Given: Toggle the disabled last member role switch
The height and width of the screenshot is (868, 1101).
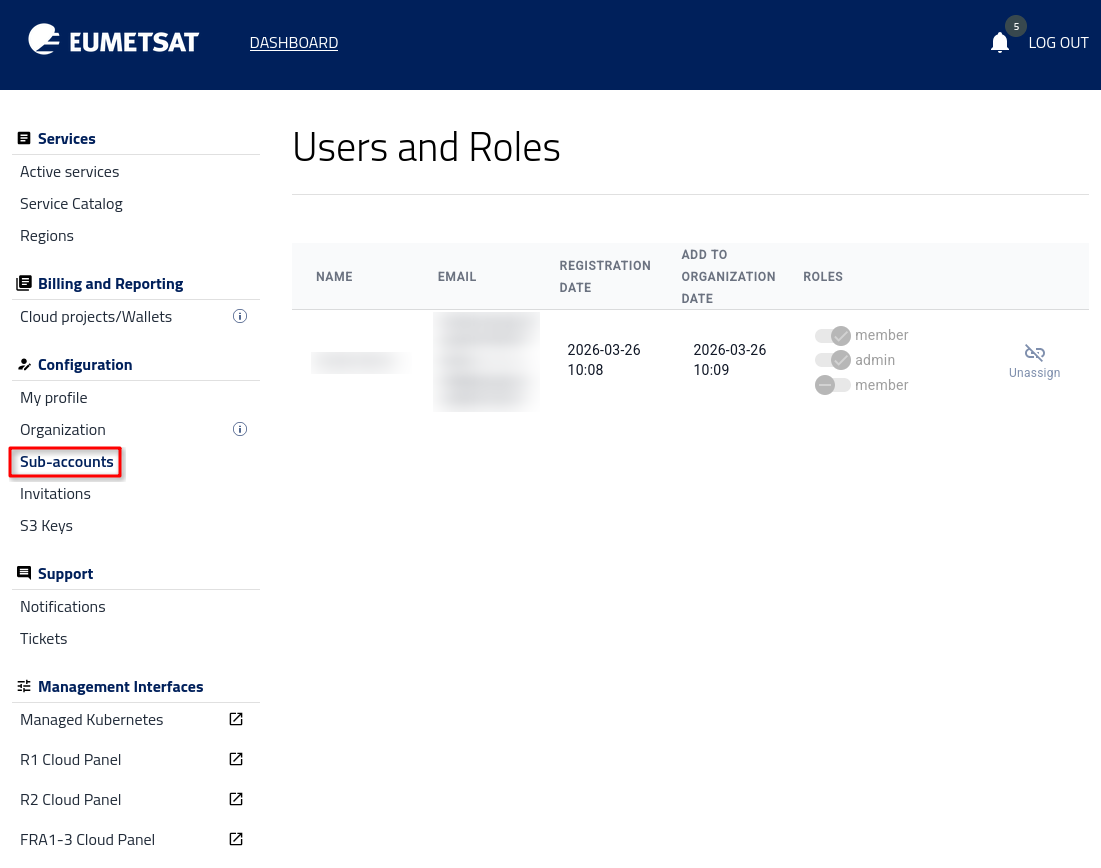Looking at the screenshot, I should click(x=833, y=385).
